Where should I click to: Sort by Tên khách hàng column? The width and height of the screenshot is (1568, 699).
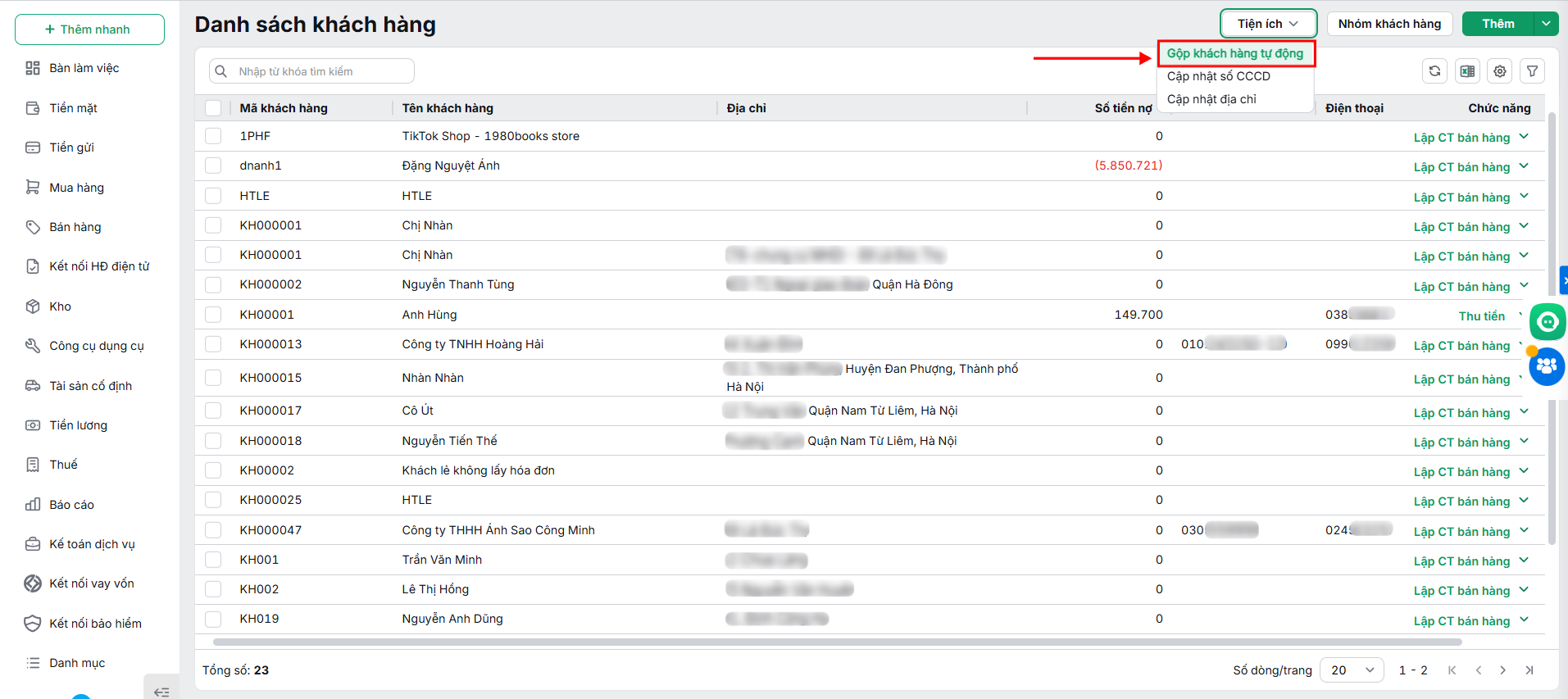(448, 108)
